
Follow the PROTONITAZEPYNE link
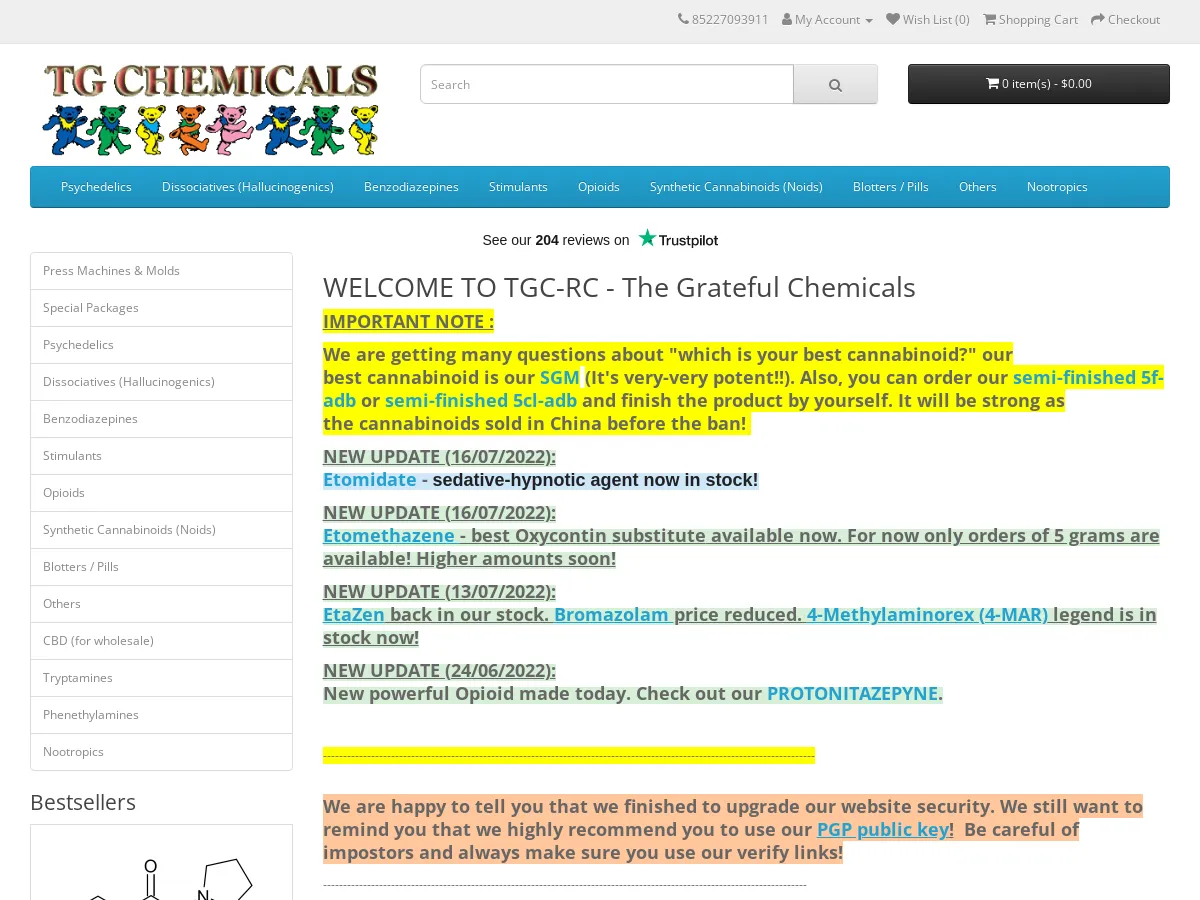852,693
